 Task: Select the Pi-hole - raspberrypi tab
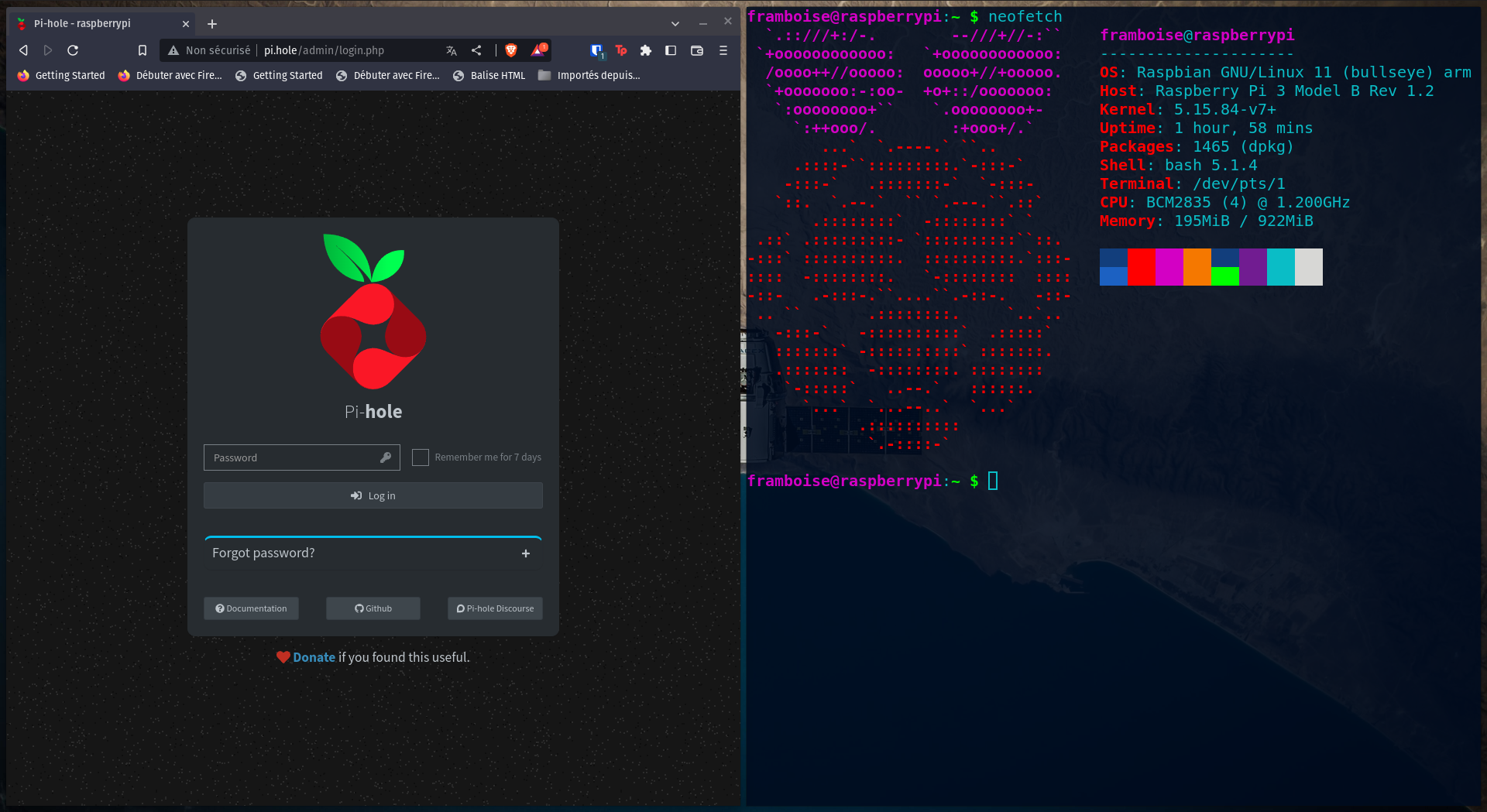[102, 24]
